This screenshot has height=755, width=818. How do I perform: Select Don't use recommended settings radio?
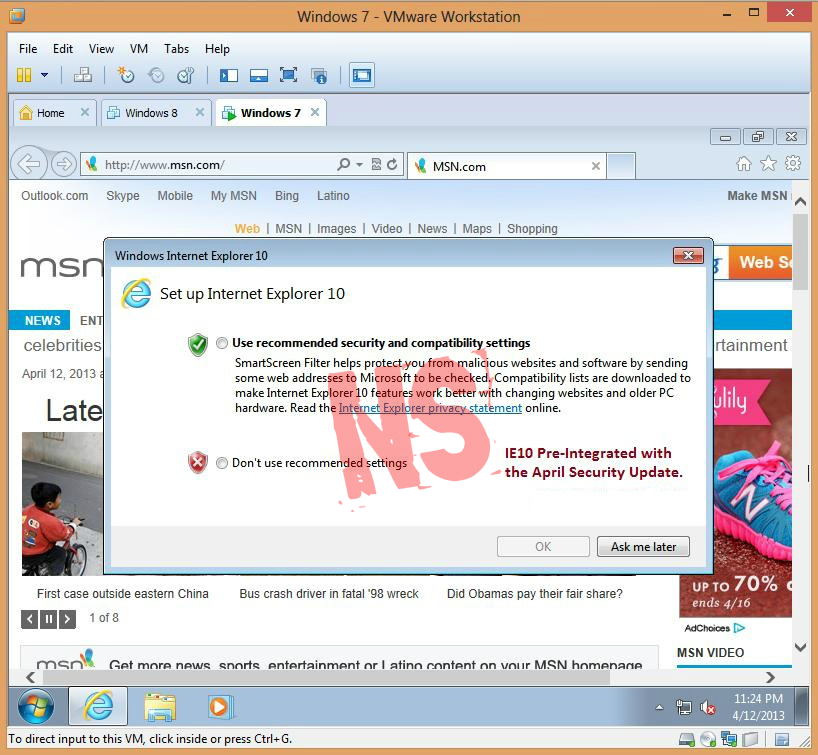coord(222,463)
